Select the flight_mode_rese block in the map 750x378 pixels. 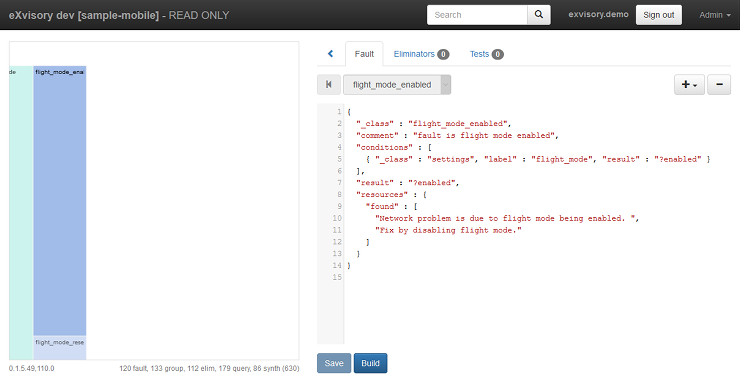click(60, 348)
